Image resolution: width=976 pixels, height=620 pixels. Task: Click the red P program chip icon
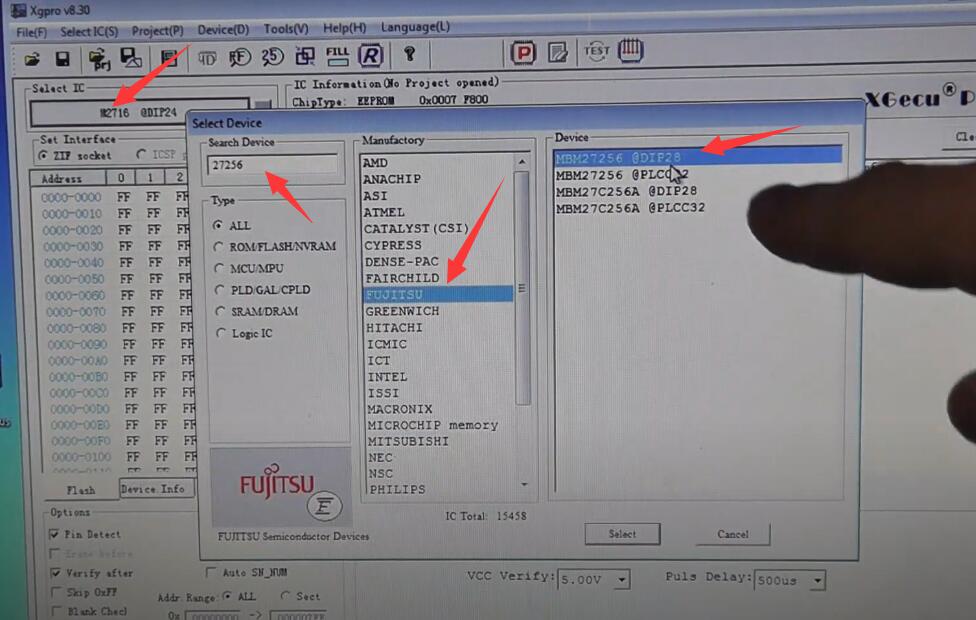[523, 53]
